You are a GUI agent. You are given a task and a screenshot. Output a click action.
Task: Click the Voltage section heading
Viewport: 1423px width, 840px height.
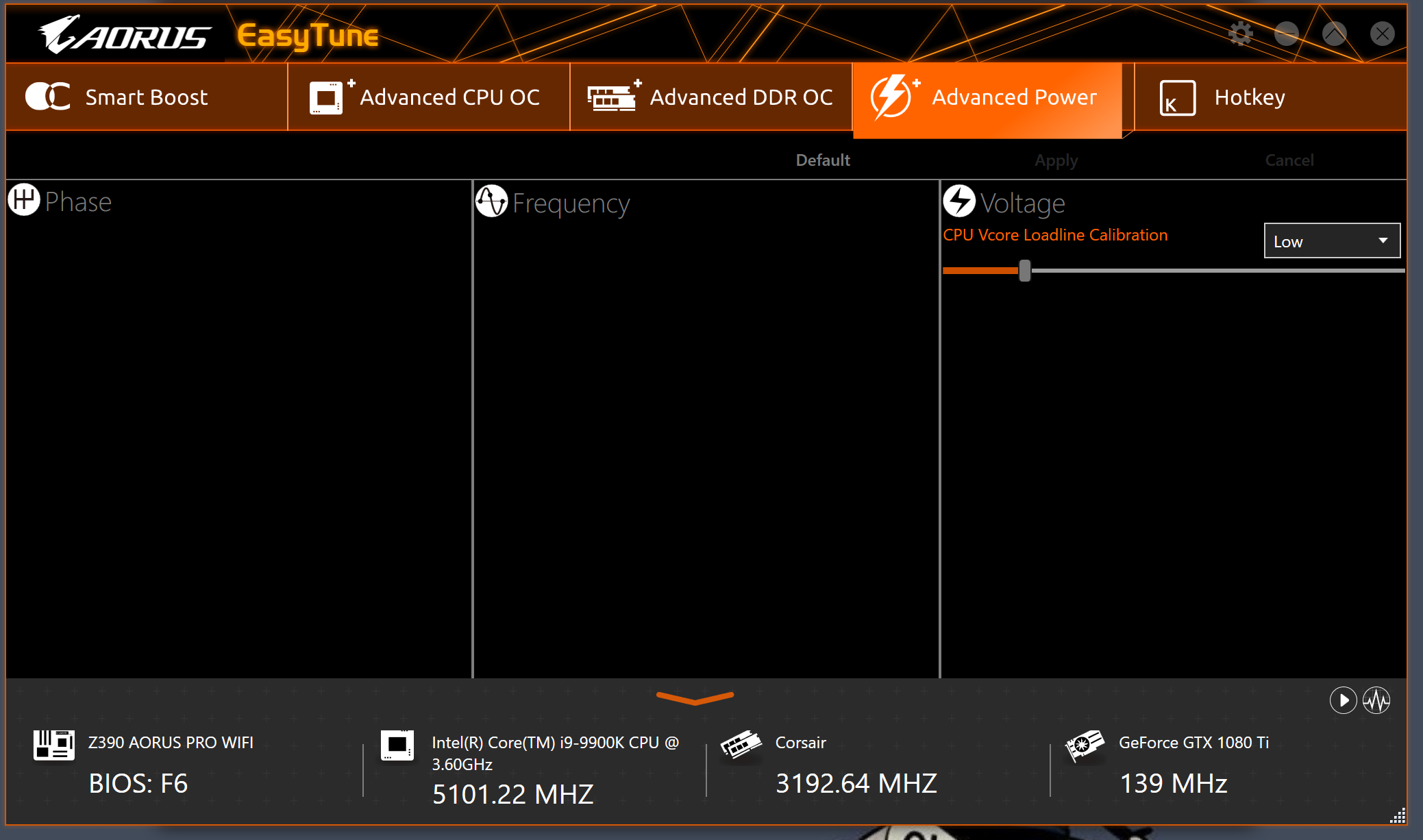click(x=1022, y=204)
